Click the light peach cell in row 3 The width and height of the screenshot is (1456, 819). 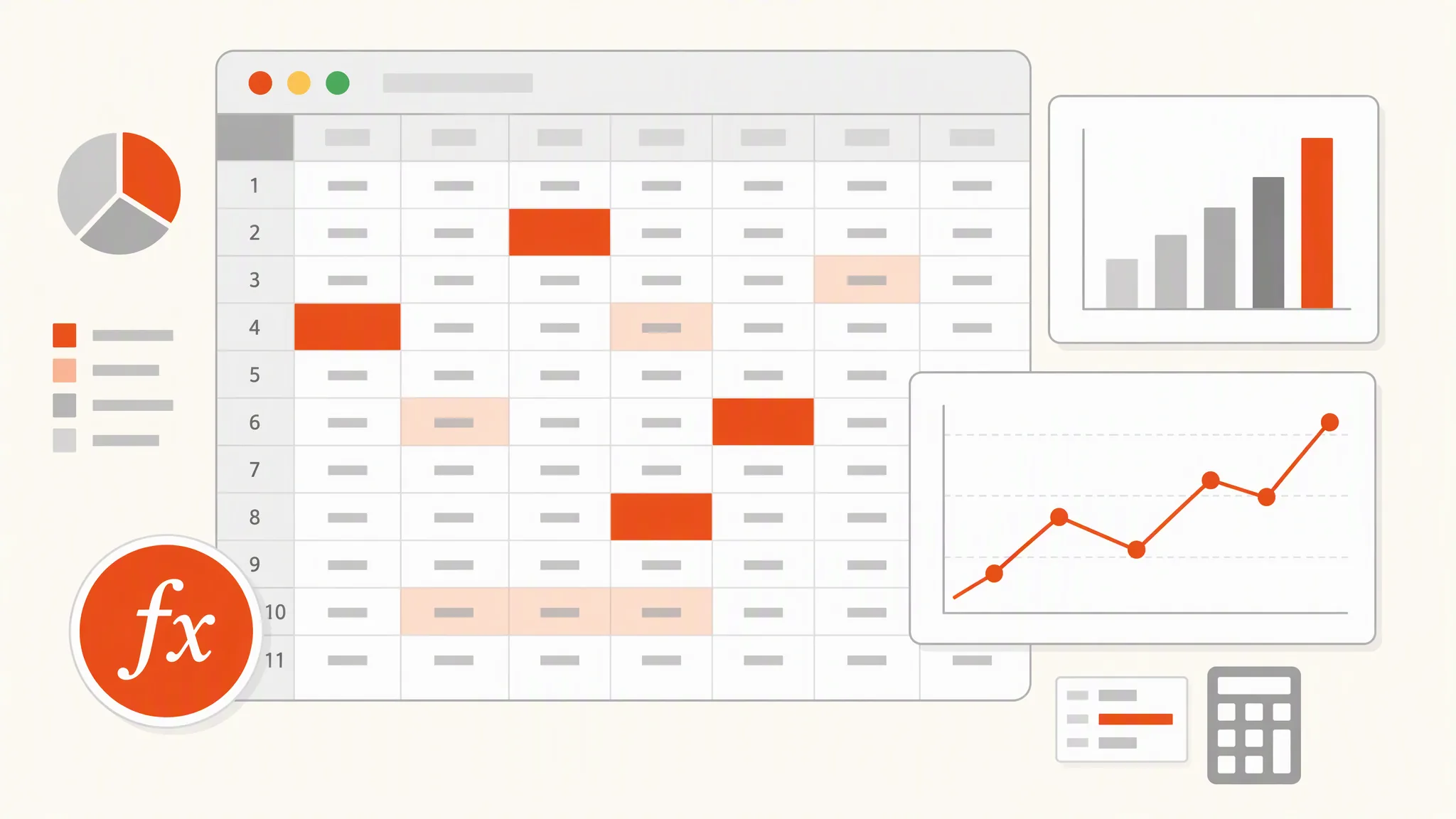(867, 280)
